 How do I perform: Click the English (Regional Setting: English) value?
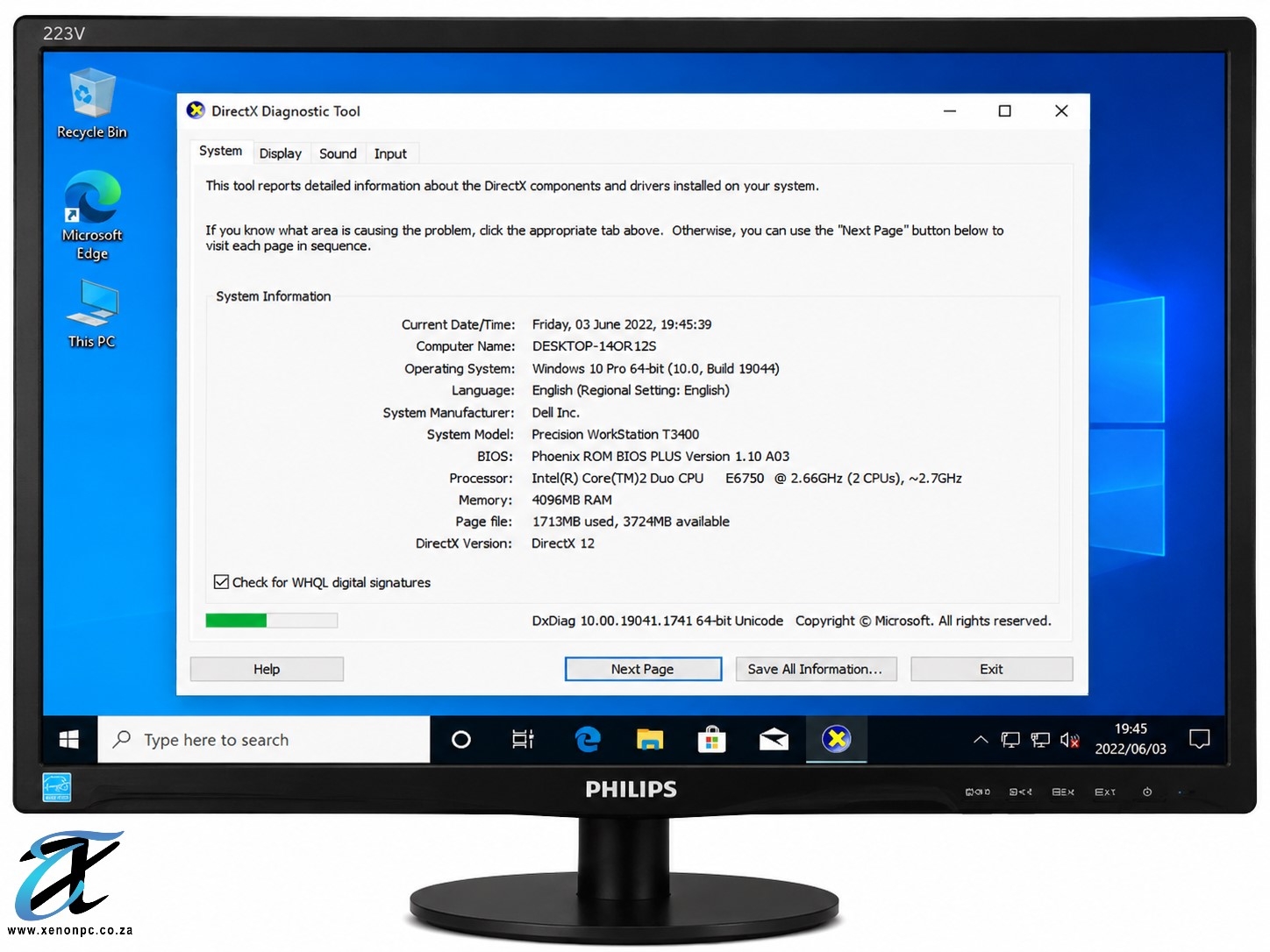click(x=631, y=390)
